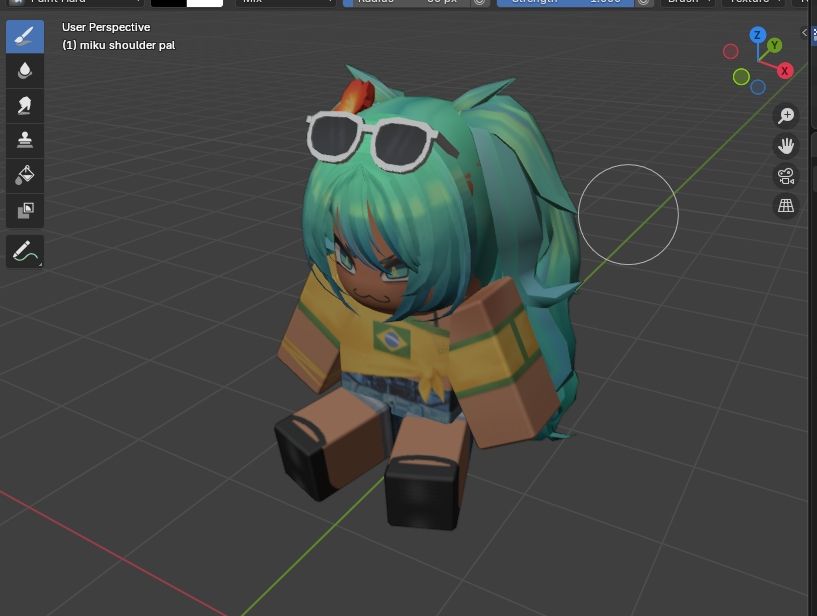Click the 'User Perspective' viewport label
This screenshot has height=616, width=817.
(106, 27)
